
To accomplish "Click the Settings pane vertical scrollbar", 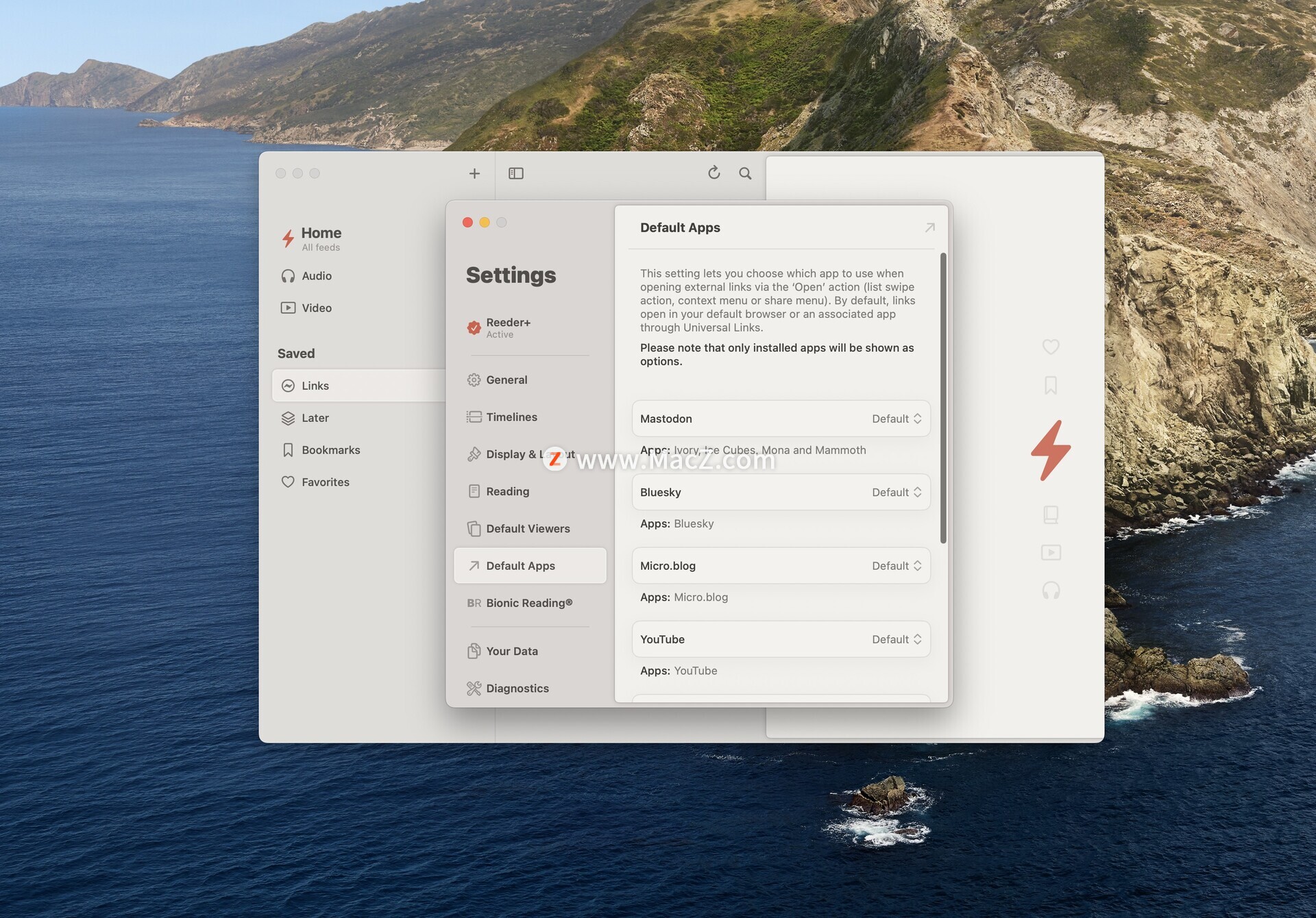I will [x=943, y=398].
